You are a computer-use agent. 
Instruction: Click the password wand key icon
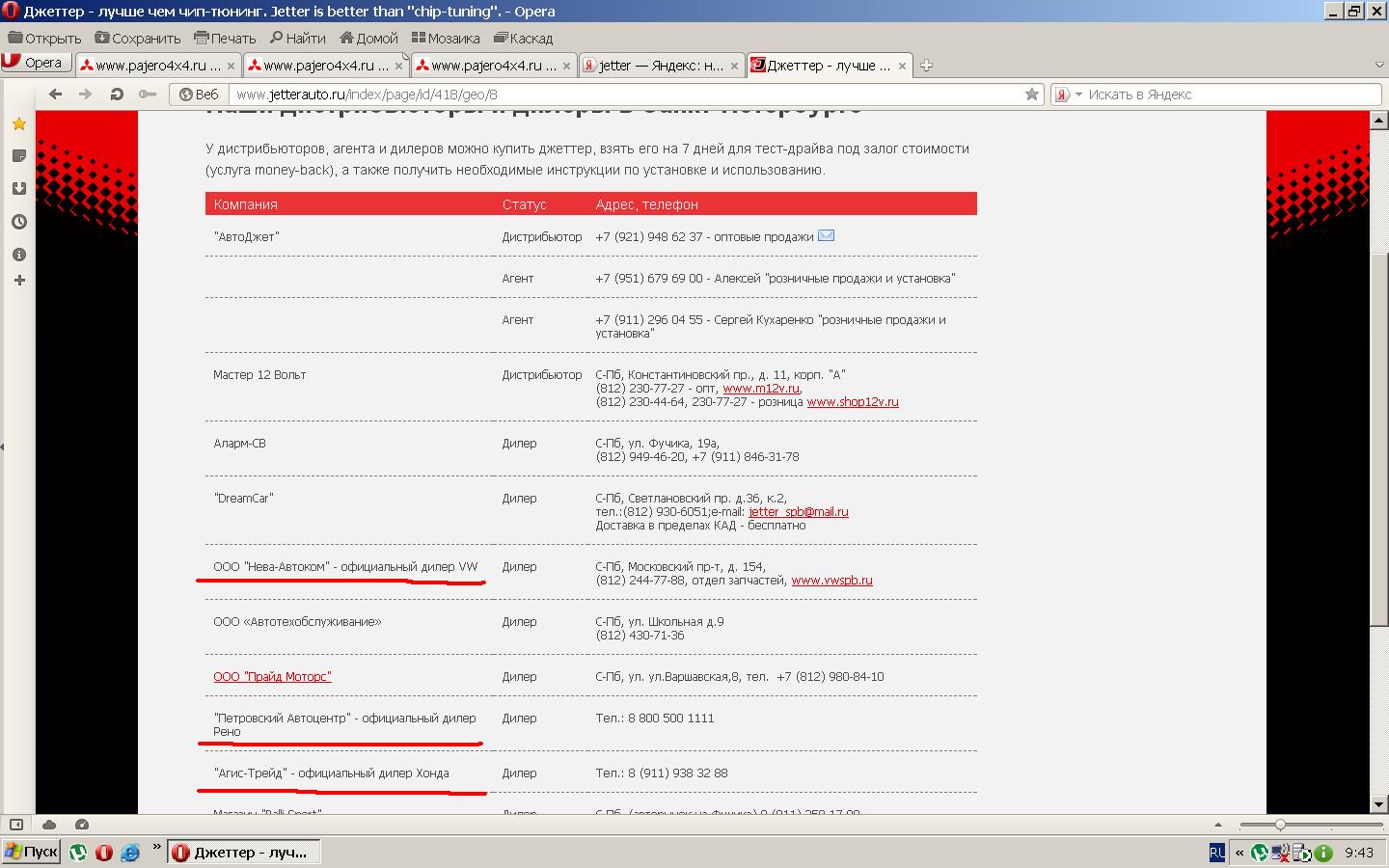tap(147, 95)
